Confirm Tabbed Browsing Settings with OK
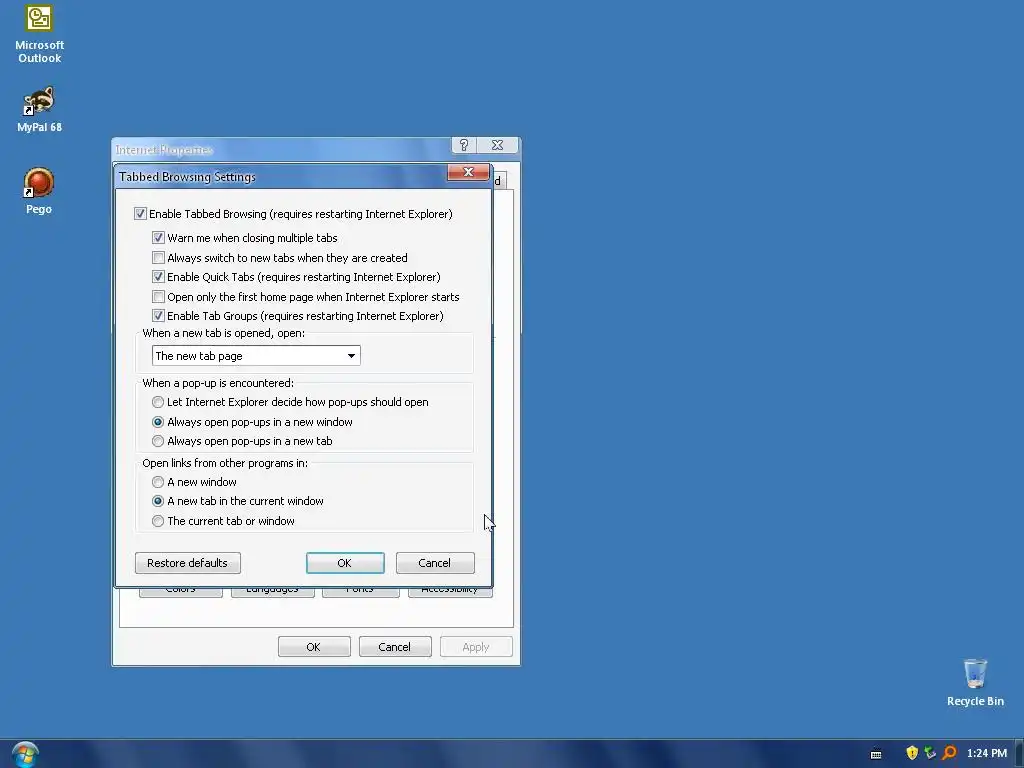Screen dimensions: 1024x768 (x=345, y=563)
